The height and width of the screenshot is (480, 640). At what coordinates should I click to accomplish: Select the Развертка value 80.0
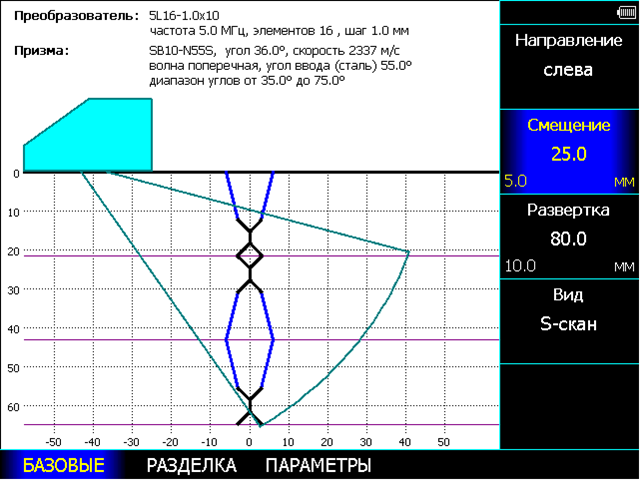click(568, 239)
